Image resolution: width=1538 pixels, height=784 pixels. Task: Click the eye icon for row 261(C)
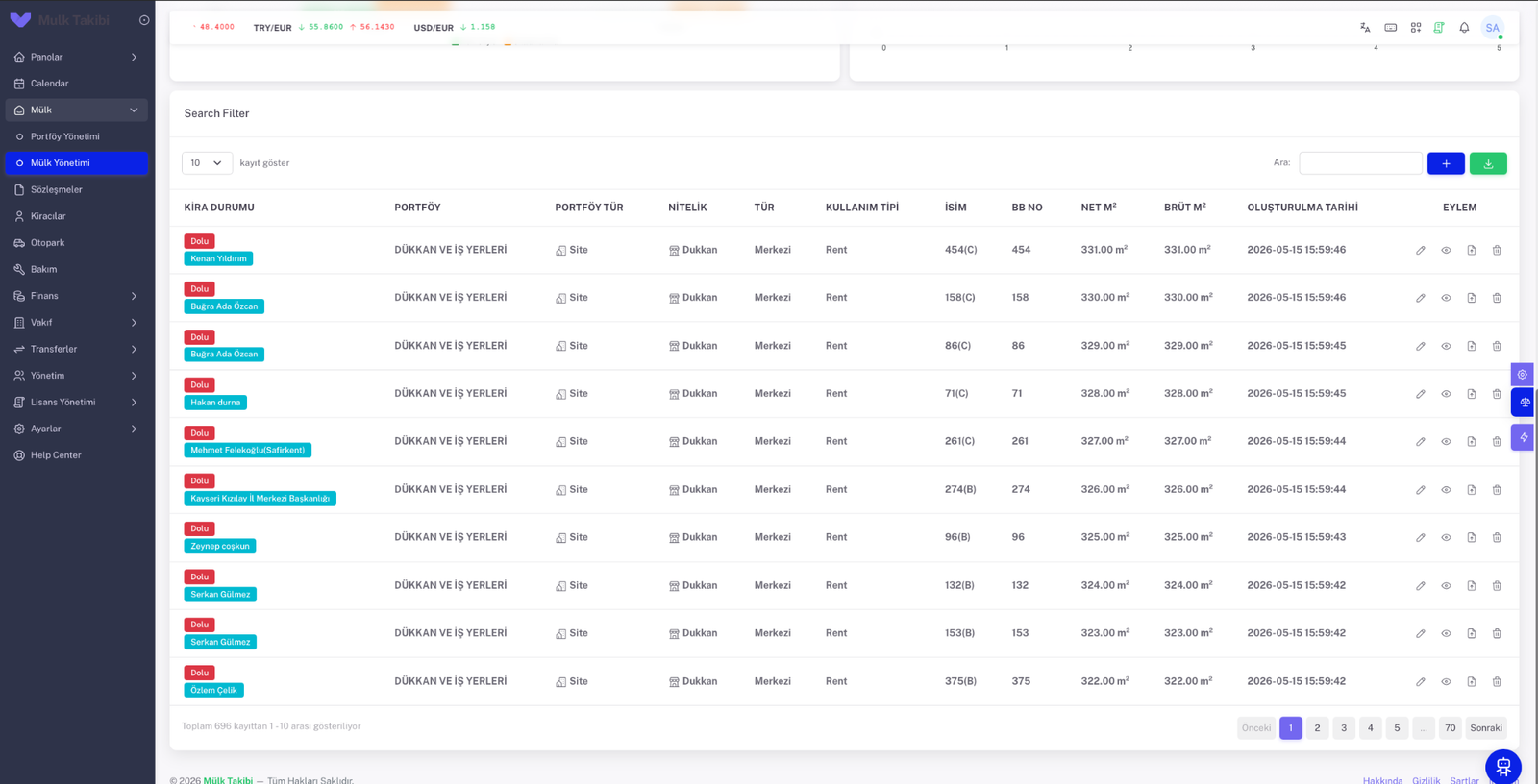tap(1446, 442)
